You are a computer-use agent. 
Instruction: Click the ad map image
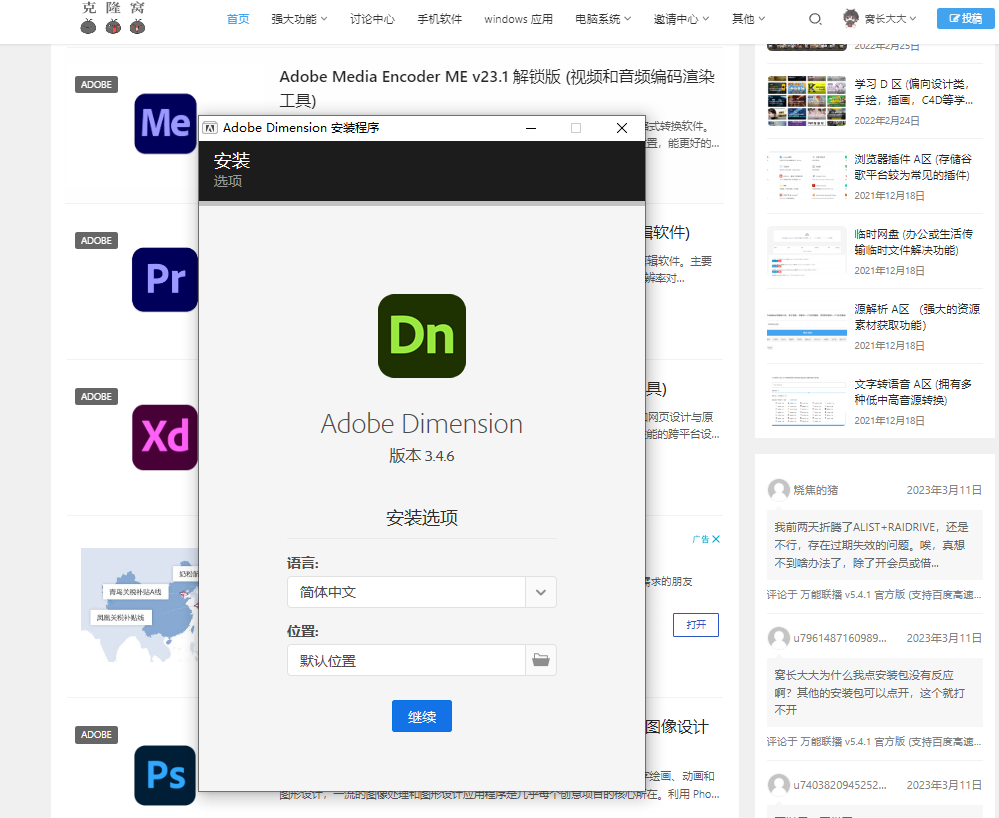[x=140, y=605]
